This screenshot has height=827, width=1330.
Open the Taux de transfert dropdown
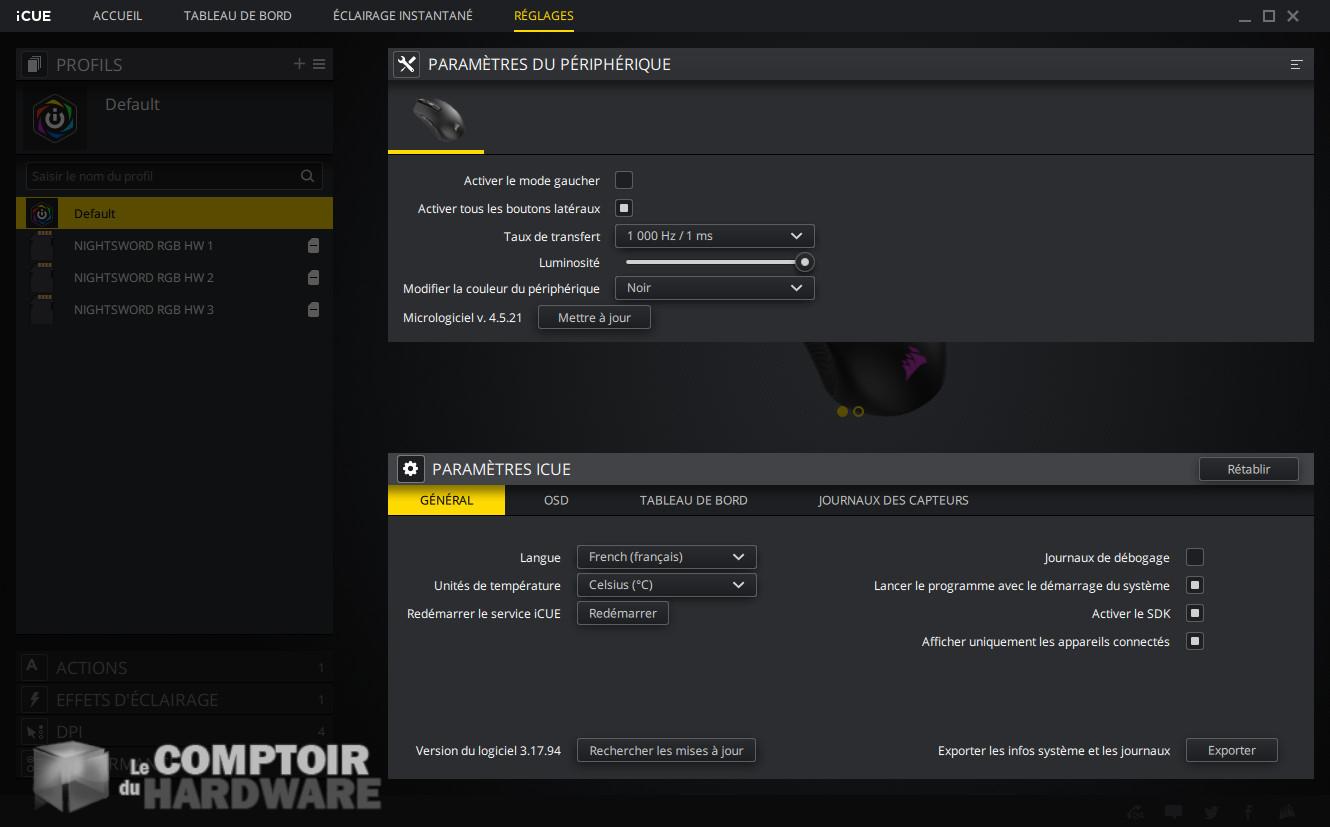point(714,235)
